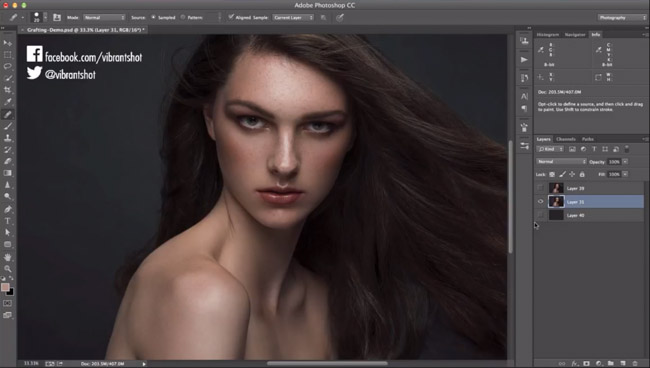
Task: Select the Lasso tool
Action: pyautogui.click(x=7, y=66)
